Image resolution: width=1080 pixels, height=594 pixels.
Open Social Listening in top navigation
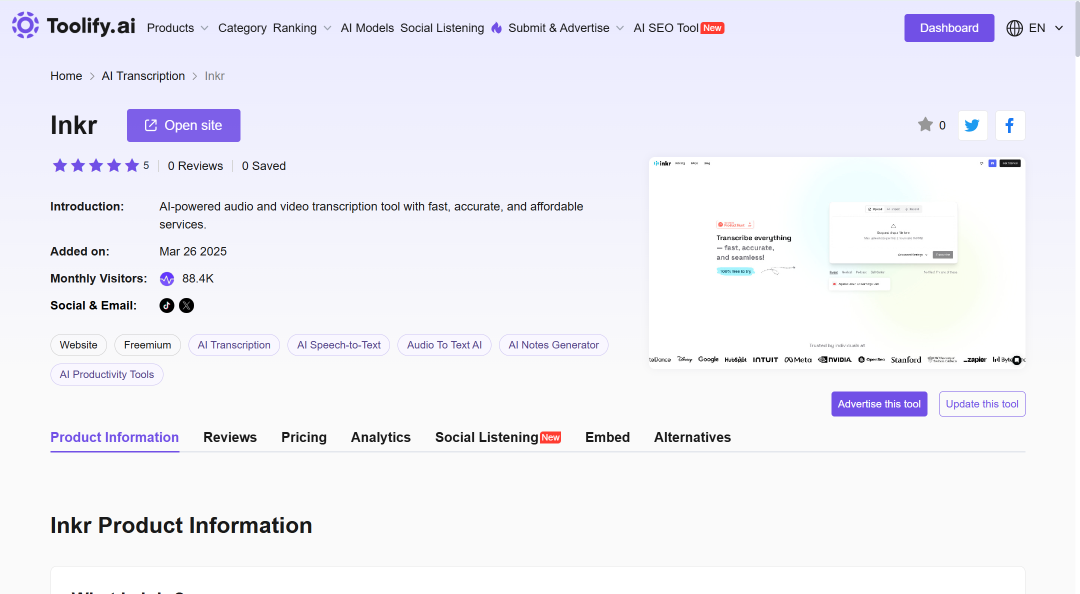pyautogui.click(x=442, y=28)
